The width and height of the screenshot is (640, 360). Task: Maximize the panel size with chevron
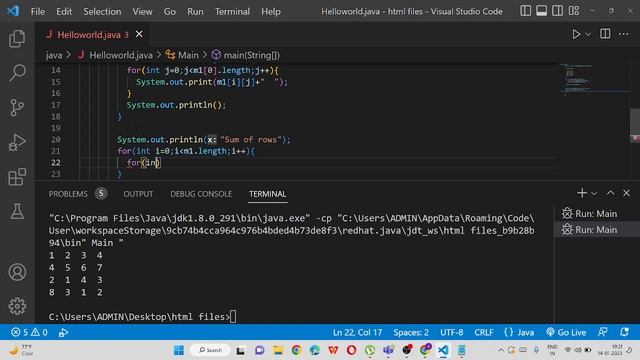(x=610, y=193)
